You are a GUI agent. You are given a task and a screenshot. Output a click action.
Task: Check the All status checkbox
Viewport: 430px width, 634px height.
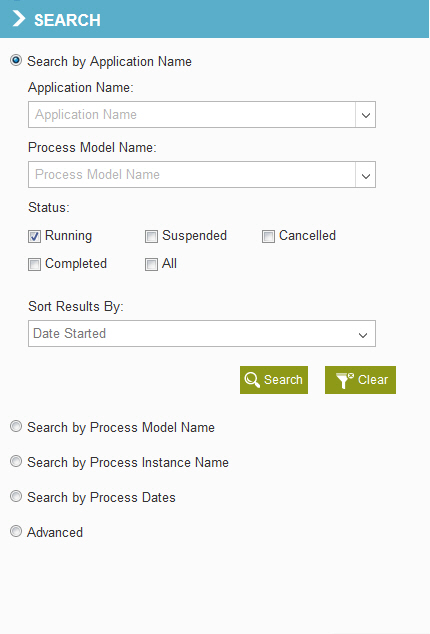pos(151,264)
